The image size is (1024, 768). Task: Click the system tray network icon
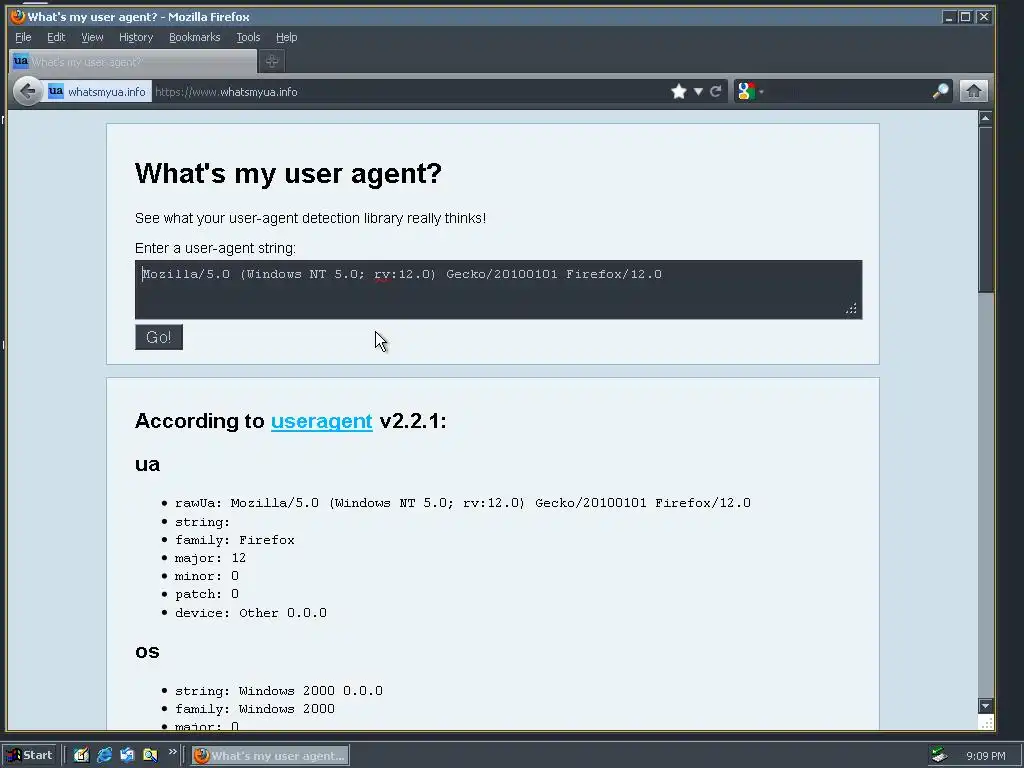939,756
